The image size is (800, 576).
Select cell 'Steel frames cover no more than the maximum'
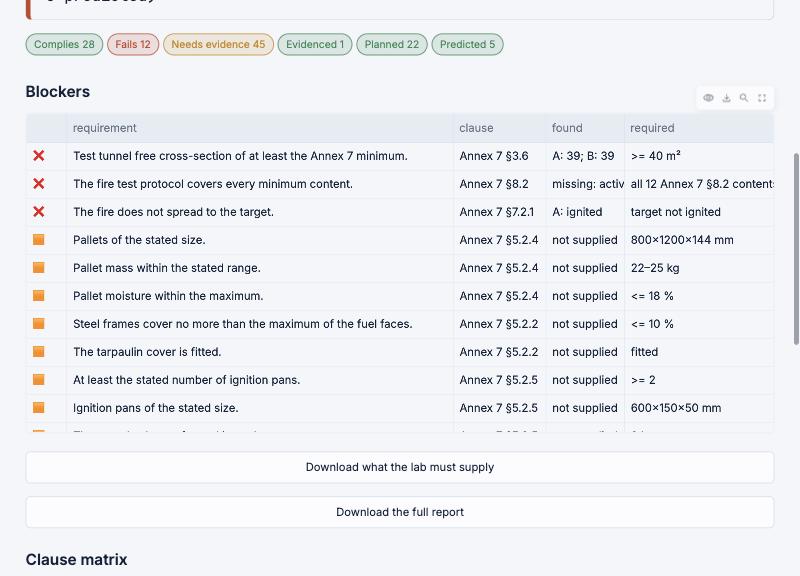click(x=260, y=324)
